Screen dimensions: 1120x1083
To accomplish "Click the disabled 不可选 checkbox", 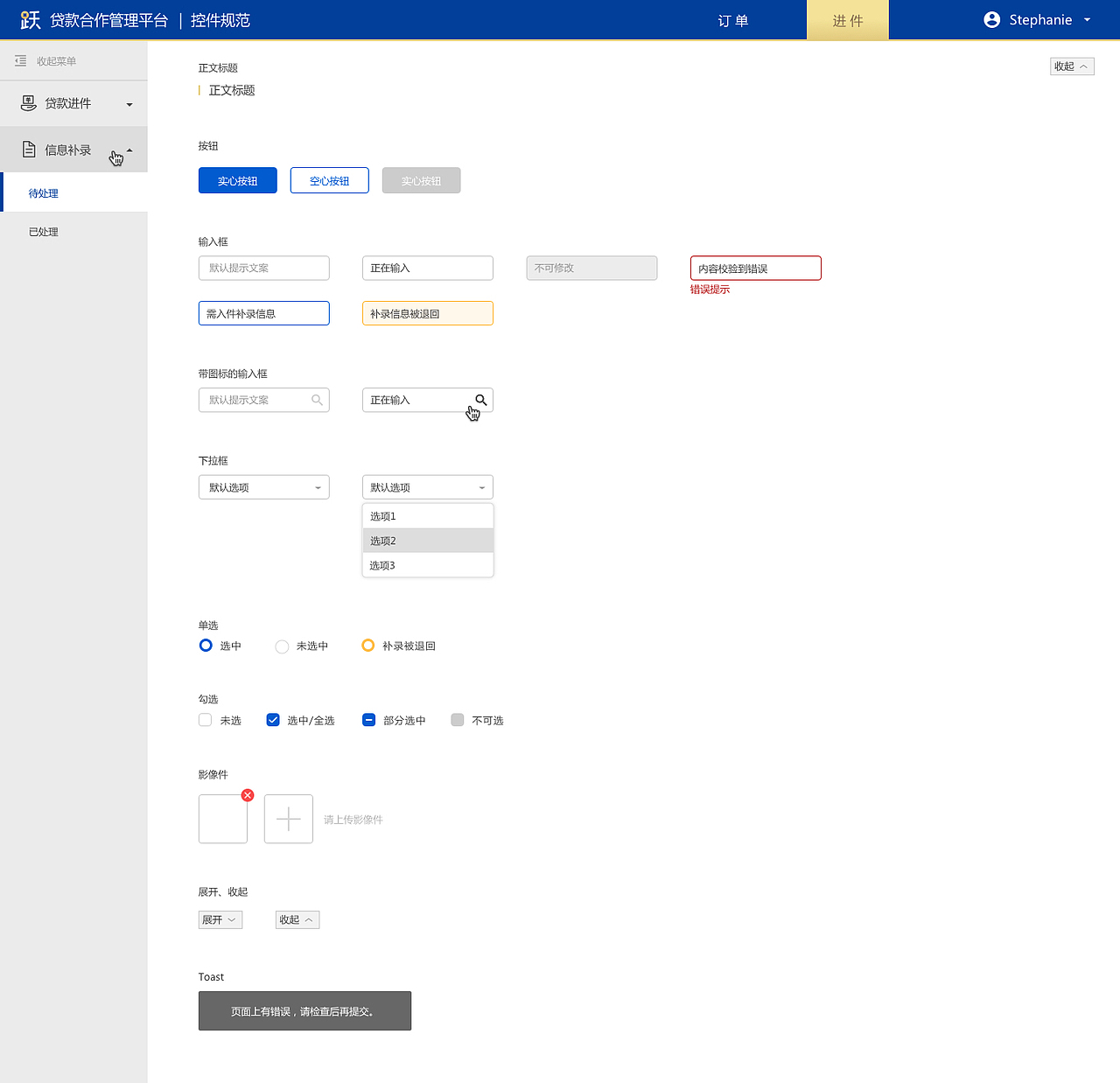I will [x=458, y=720].
